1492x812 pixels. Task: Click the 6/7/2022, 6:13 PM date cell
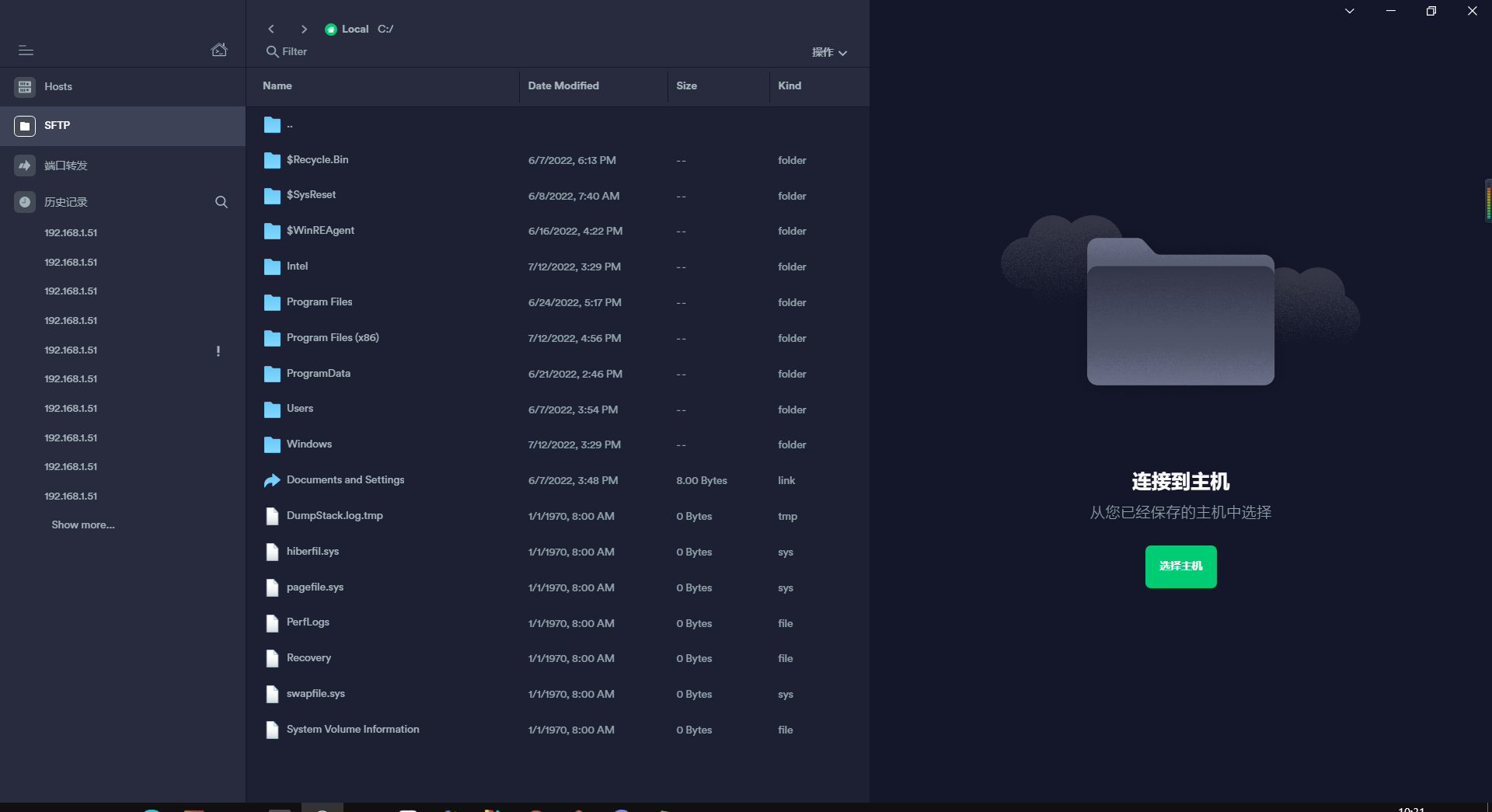point(572,161)
